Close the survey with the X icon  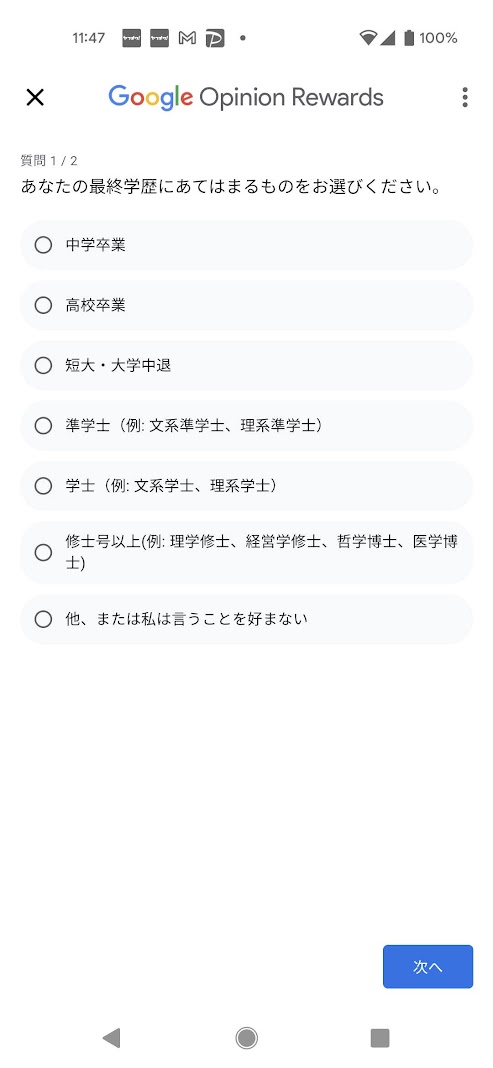pyautogui.click(x=35, y=97)
